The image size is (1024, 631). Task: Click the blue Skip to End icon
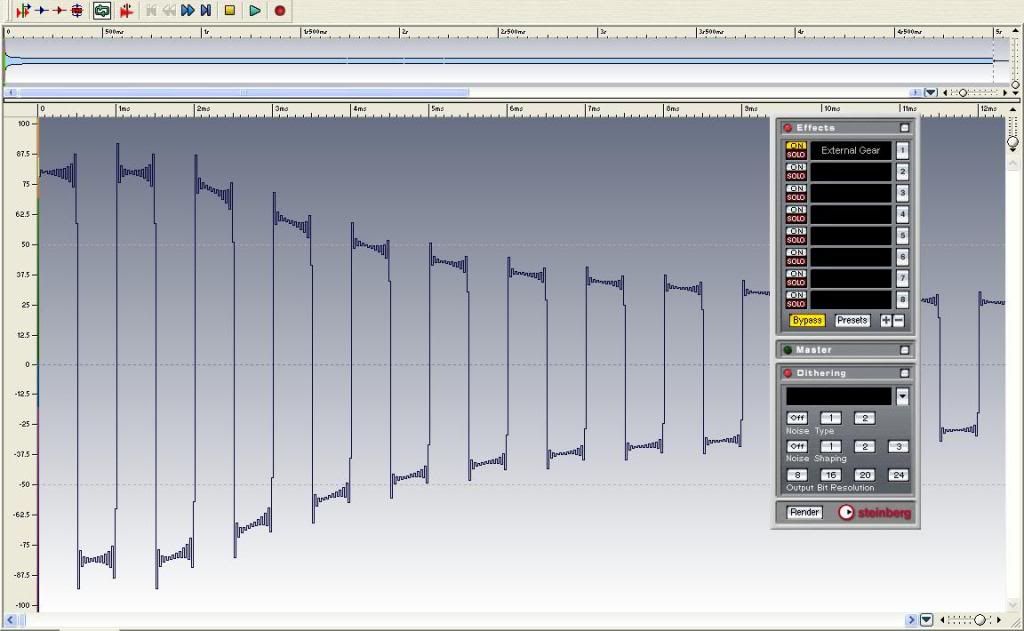tap(205, 10)
